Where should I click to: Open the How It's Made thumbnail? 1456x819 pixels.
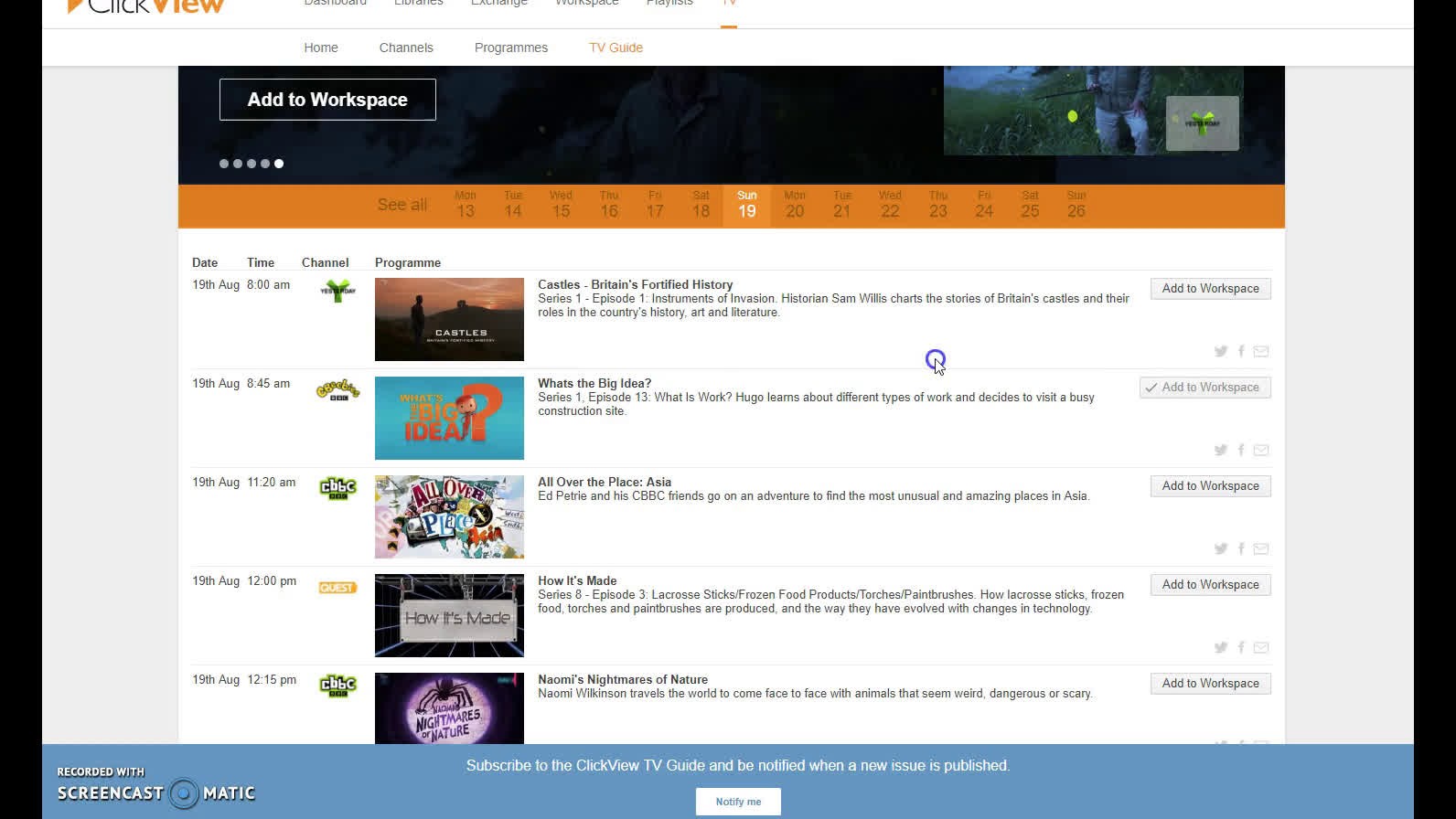tap(449, 615)
